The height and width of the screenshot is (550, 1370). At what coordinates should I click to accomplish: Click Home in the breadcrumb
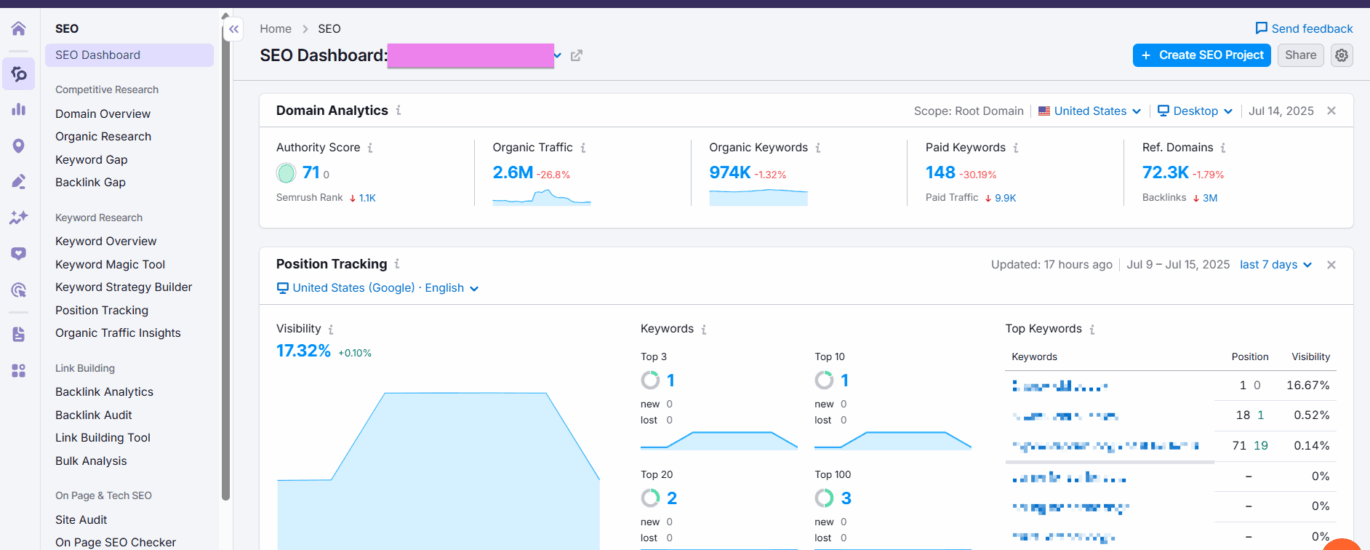tap(276, 29)
